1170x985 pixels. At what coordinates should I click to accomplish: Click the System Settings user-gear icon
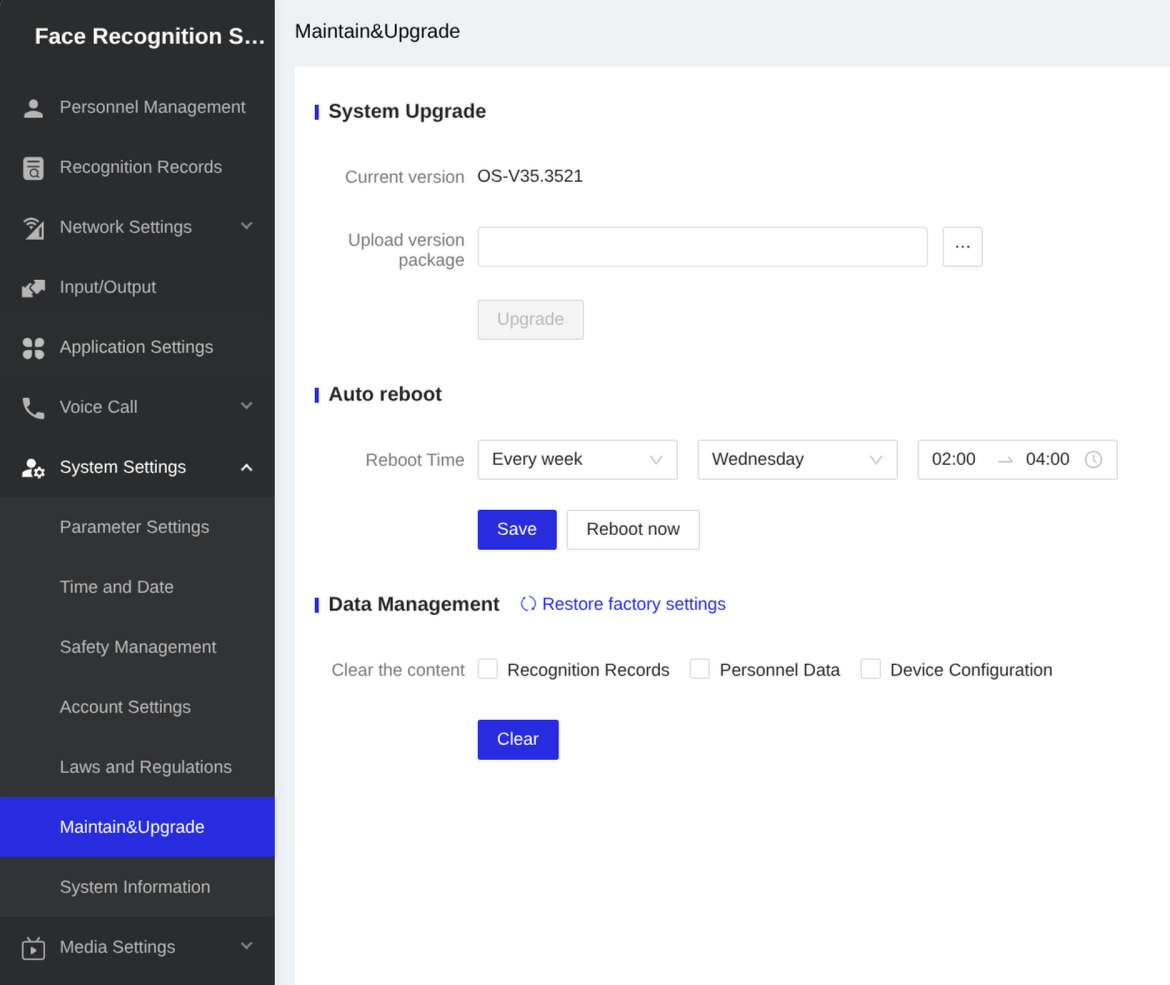(33, 468)
